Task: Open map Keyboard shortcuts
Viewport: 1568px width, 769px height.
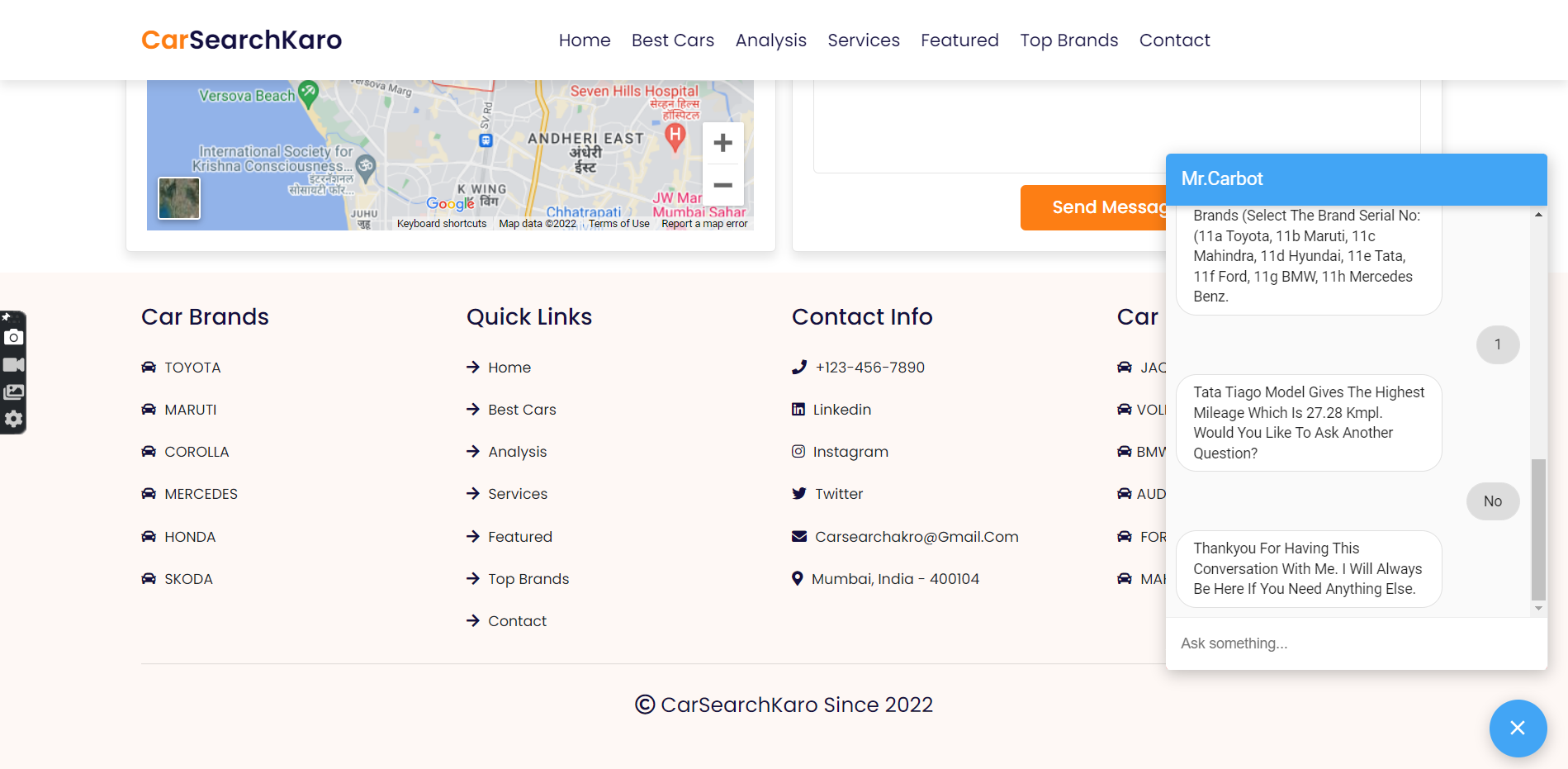Action: point(442,224)
